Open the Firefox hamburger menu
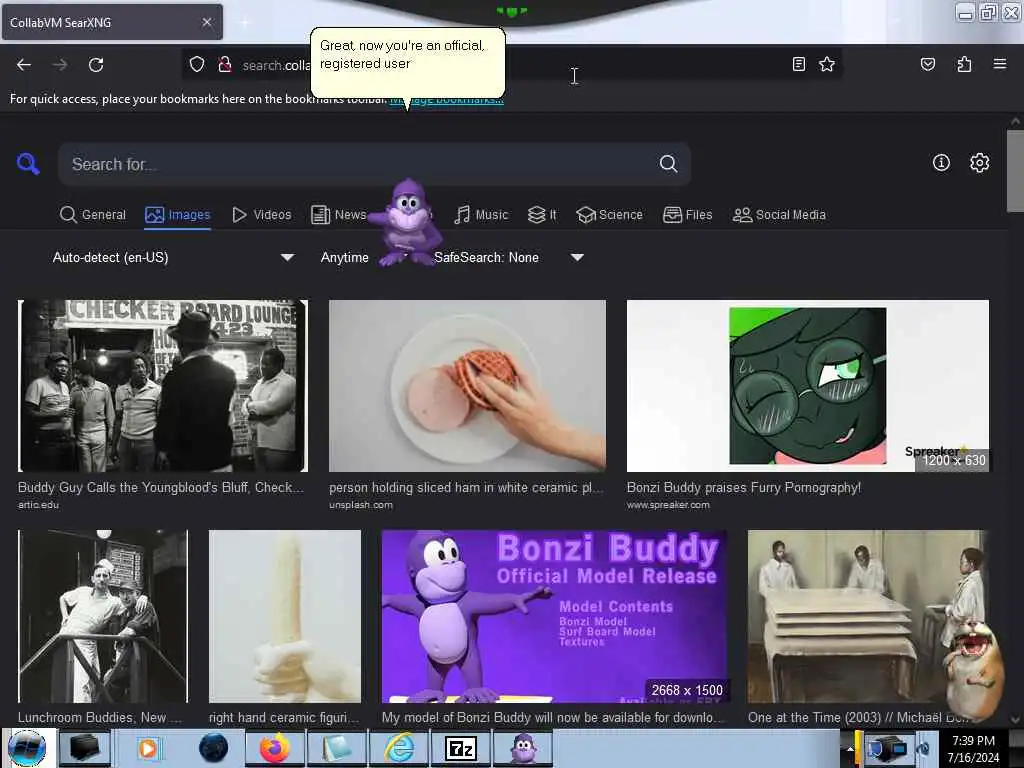1024x768 pixels. pyautogui.click(x=999, y=64)
